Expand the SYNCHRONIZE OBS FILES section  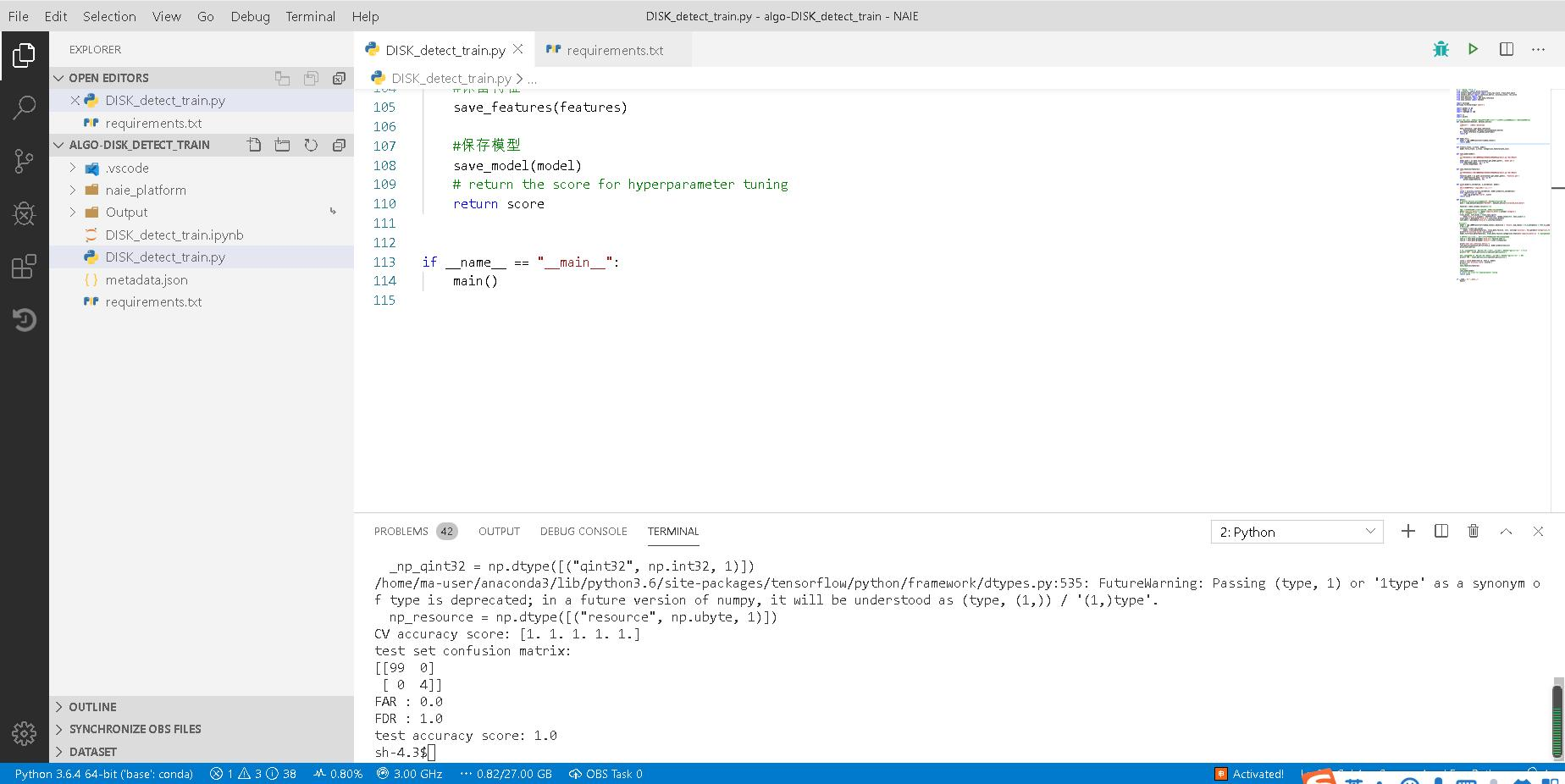(202, 729)
